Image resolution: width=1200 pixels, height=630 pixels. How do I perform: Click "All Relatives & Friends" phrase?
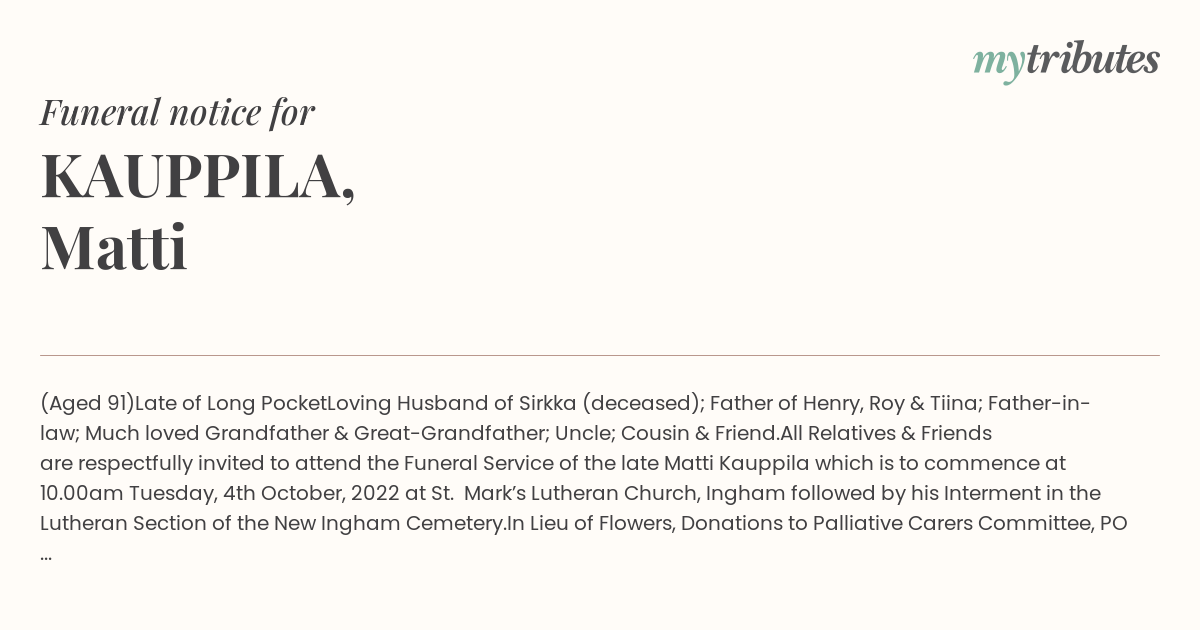pos(885,434)
